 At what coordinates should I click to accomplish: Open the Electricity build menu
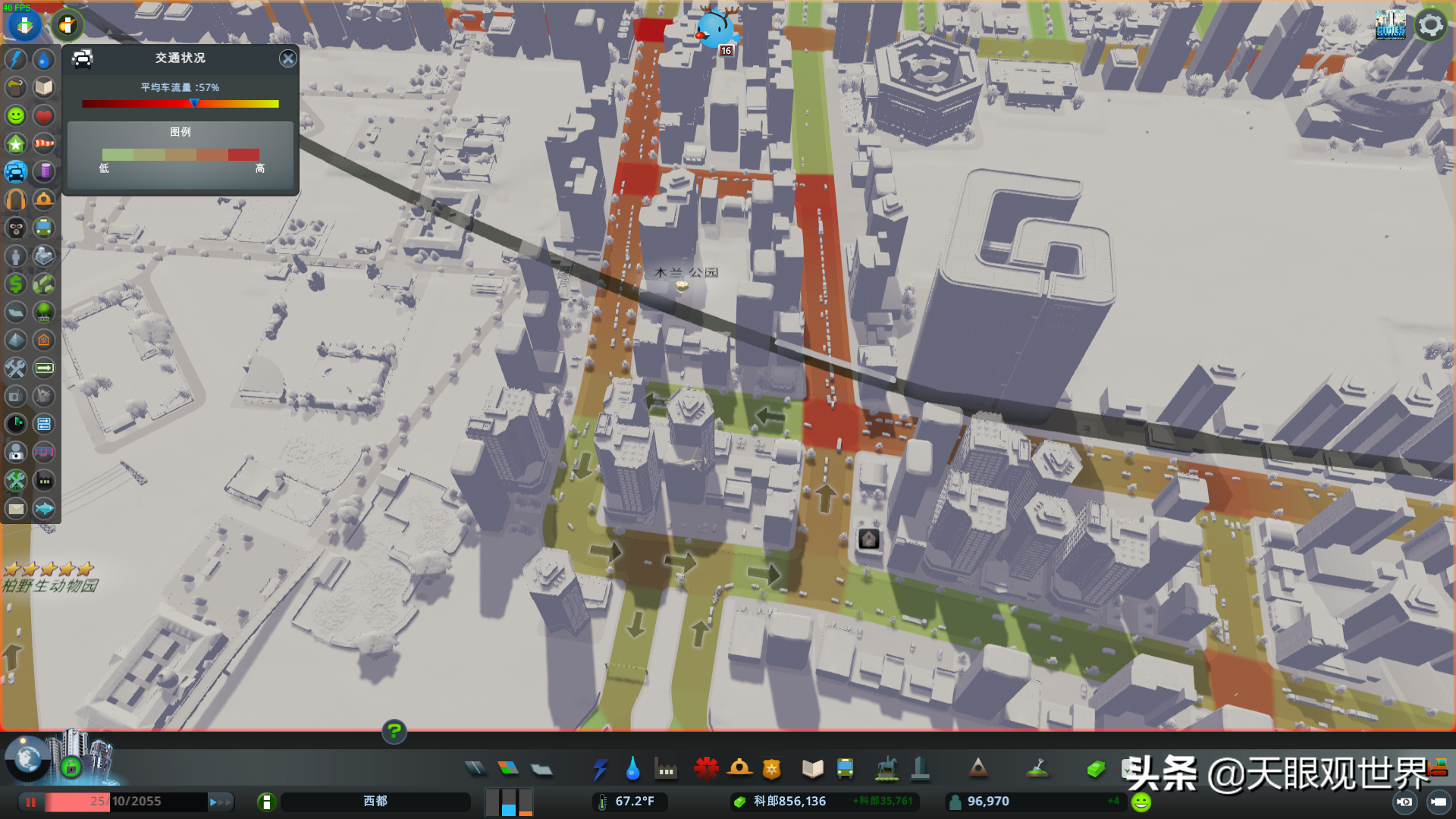(601, 769)
